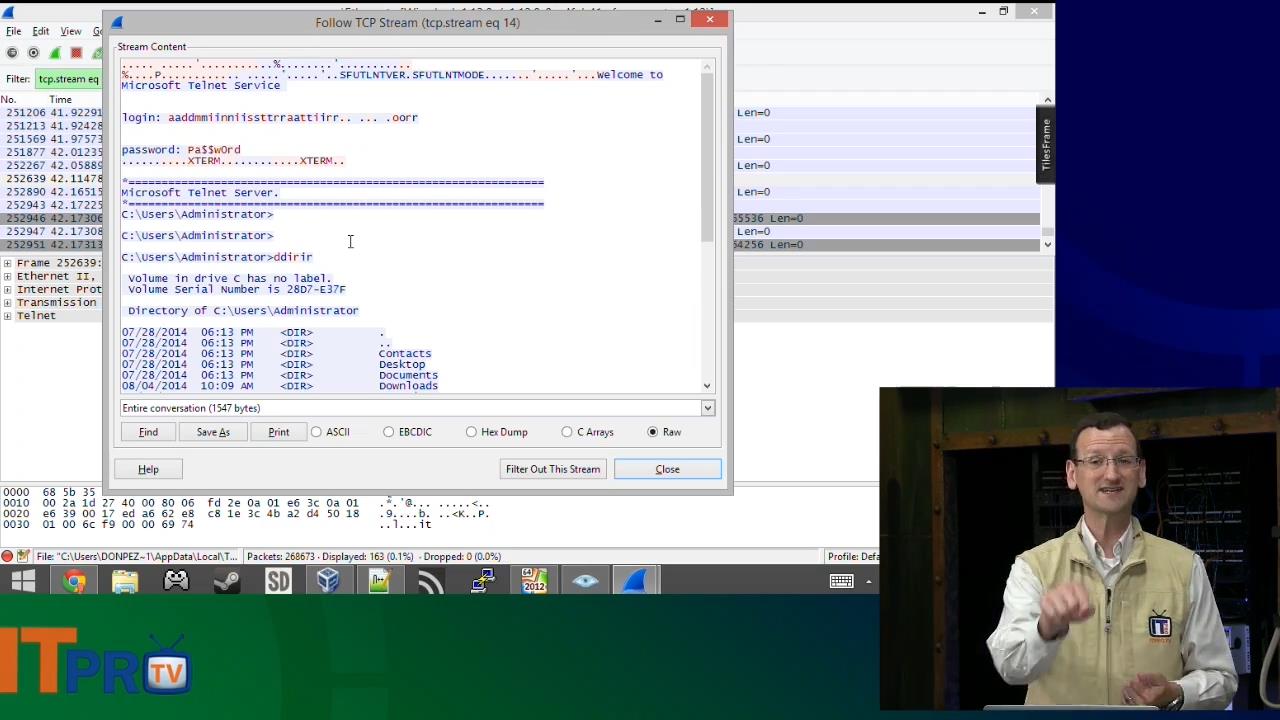This screenshot has height=720, width=1280.
Task: Select packet row 252947
Action: tap(52, 231)
